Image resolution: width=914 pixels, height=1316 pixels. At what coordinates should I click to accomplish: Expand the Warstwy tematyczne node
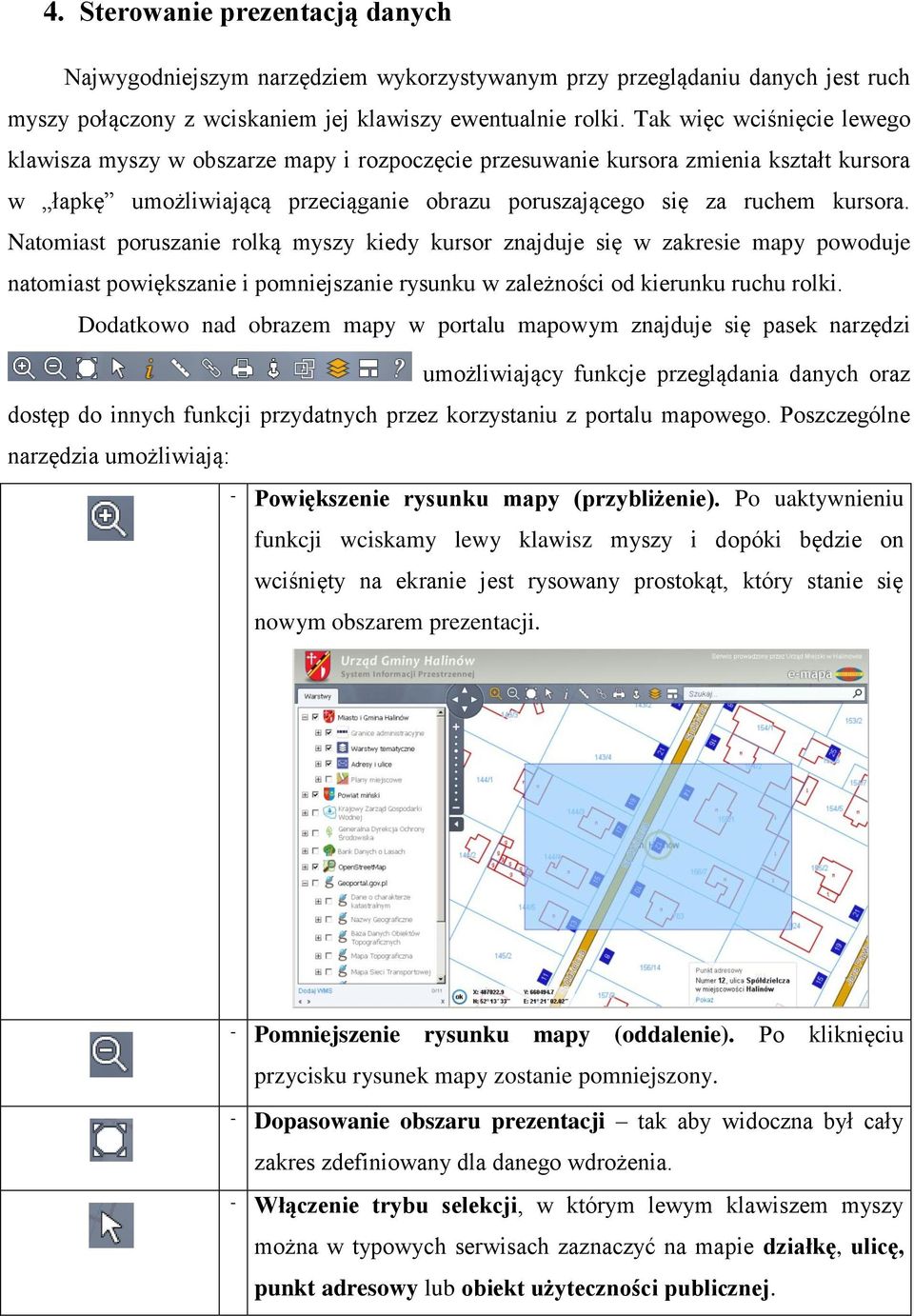point(318,748)
